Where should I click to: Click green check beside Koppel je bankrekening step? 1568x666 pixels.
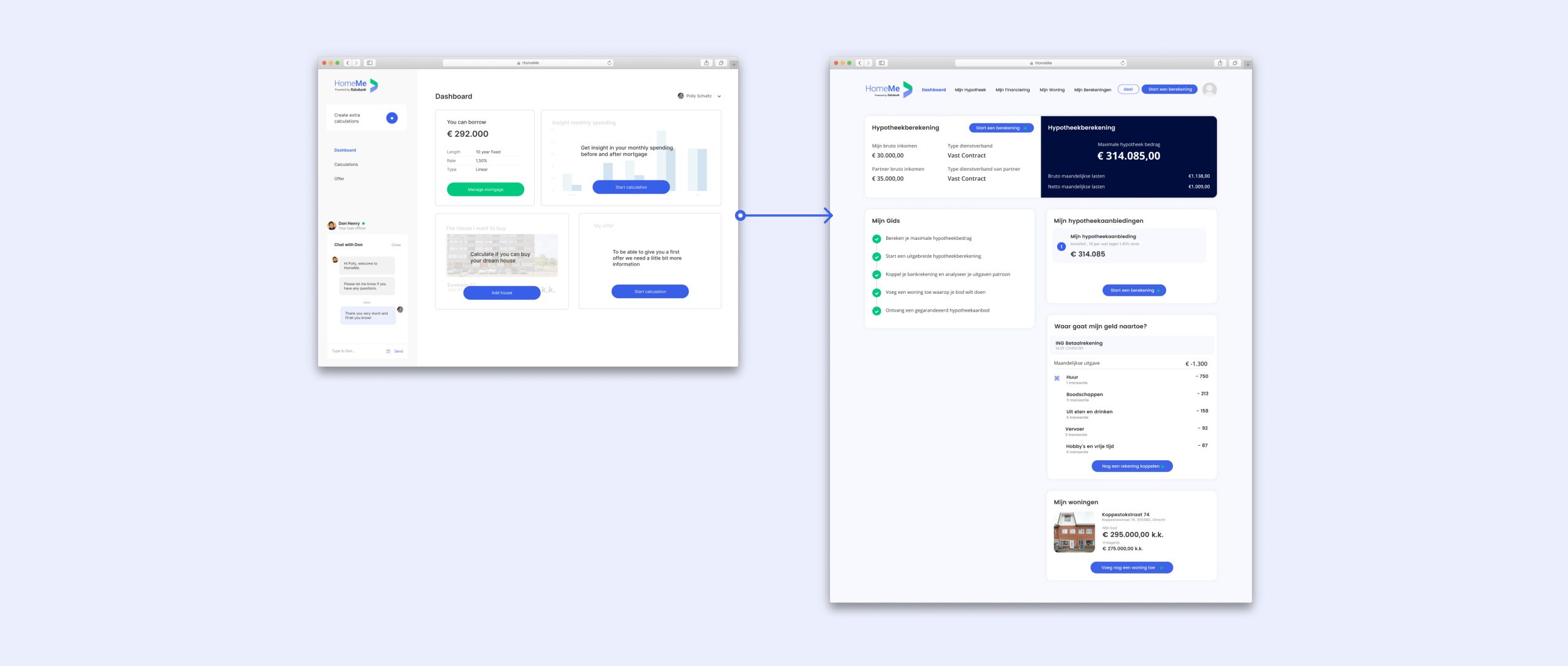click(876, 275)
